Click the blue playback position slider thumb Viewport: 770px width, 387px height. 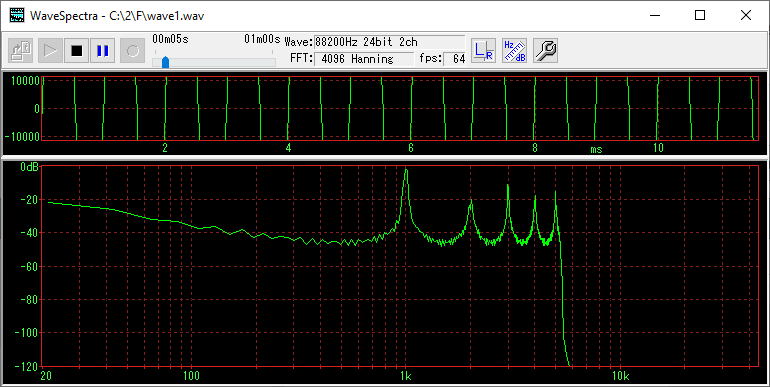pos(165,62)
